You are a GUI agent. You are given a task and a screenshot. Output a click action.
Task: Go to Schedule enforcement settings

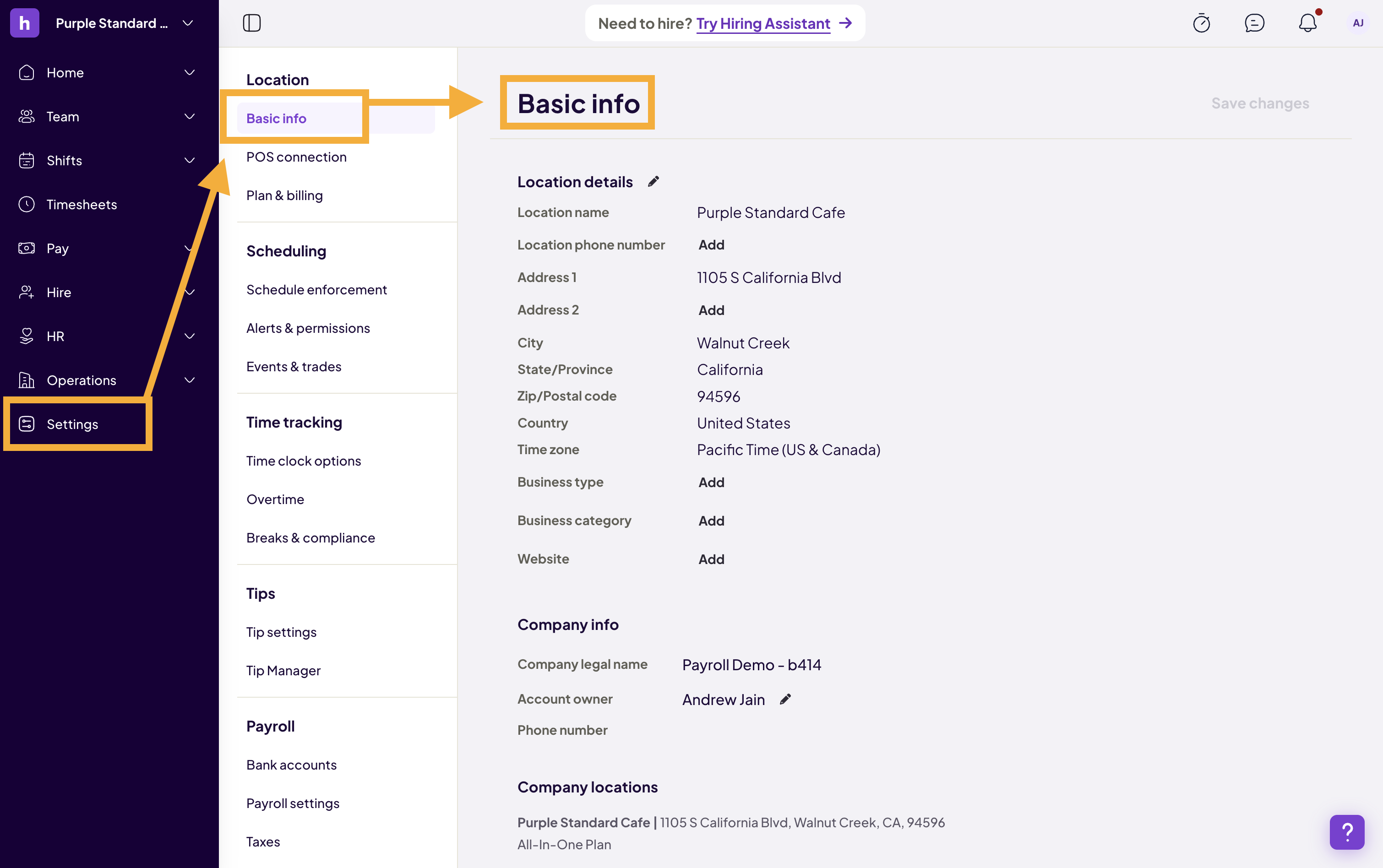(x=316, y=289)
